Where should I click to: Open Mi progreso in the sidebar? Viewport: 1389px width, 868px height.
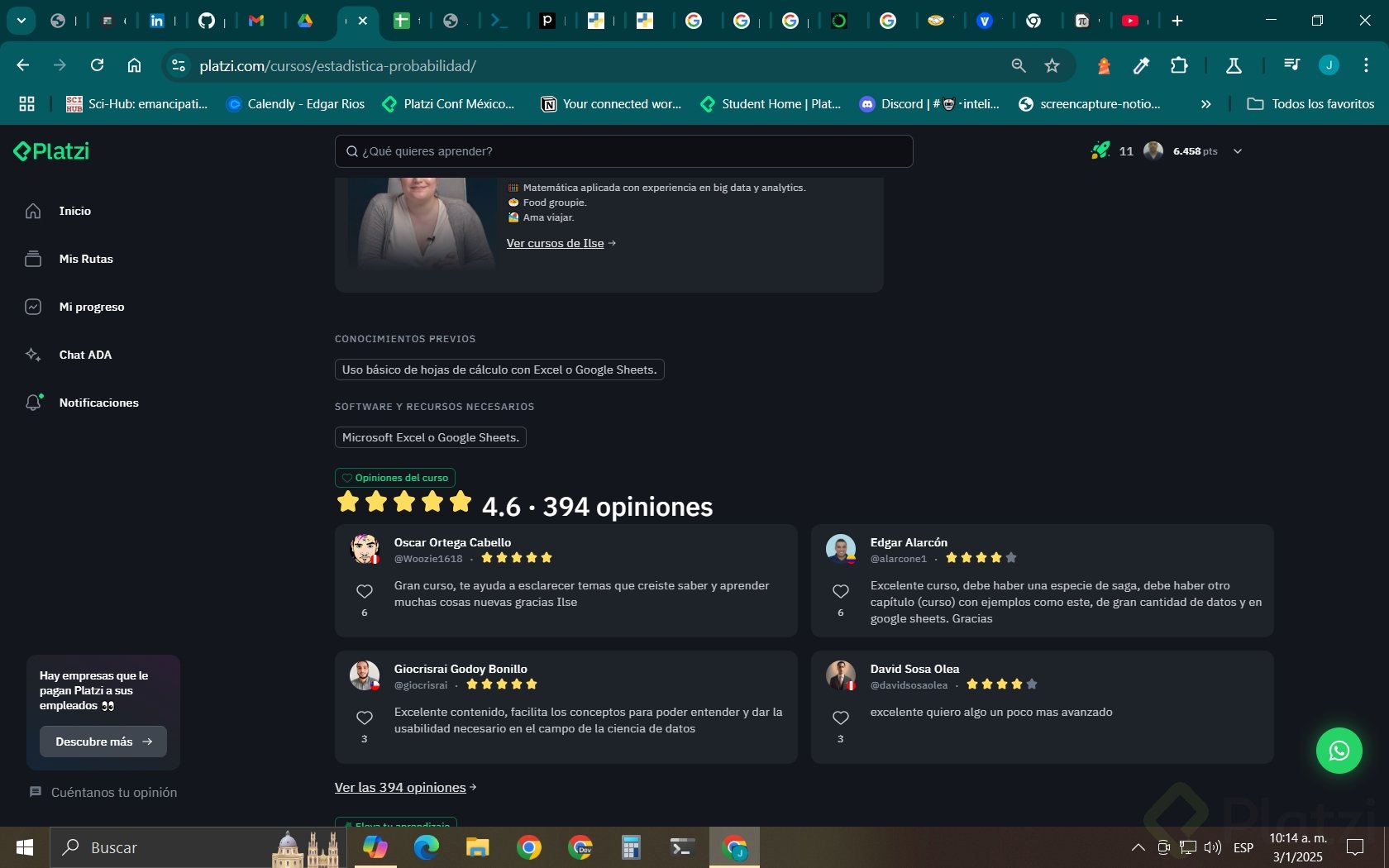74,307
